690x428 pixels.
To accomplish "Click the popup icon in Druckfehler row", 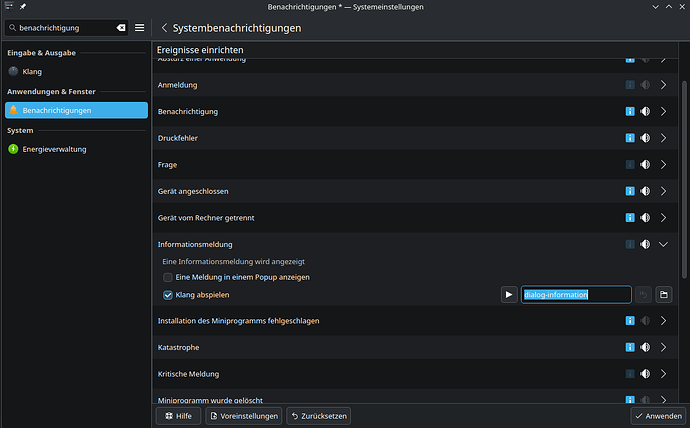I will [630, 138].
